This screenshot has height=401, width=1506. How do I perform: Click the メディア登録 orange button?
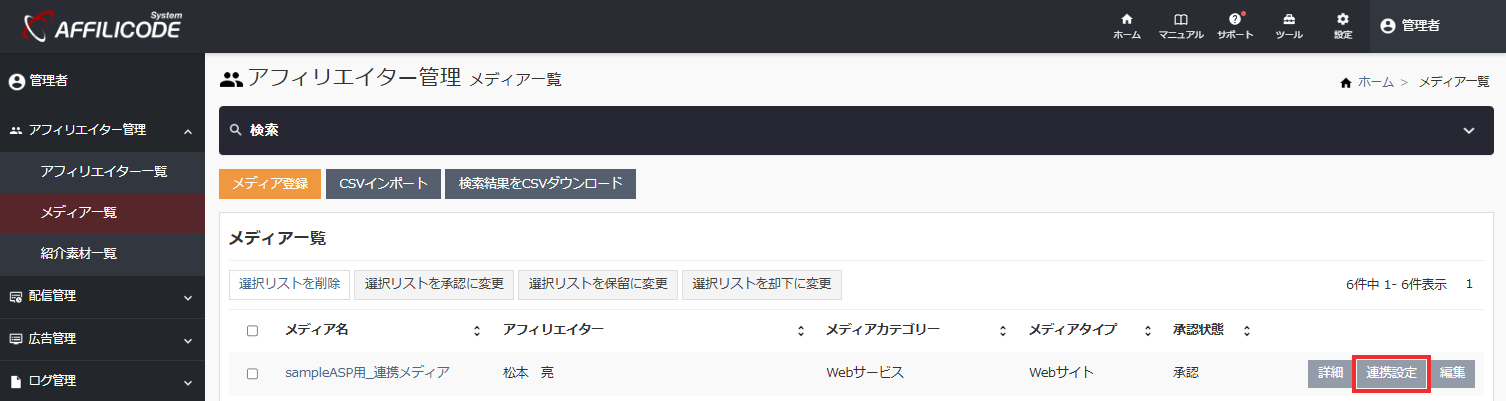click(x=269, y=184)
